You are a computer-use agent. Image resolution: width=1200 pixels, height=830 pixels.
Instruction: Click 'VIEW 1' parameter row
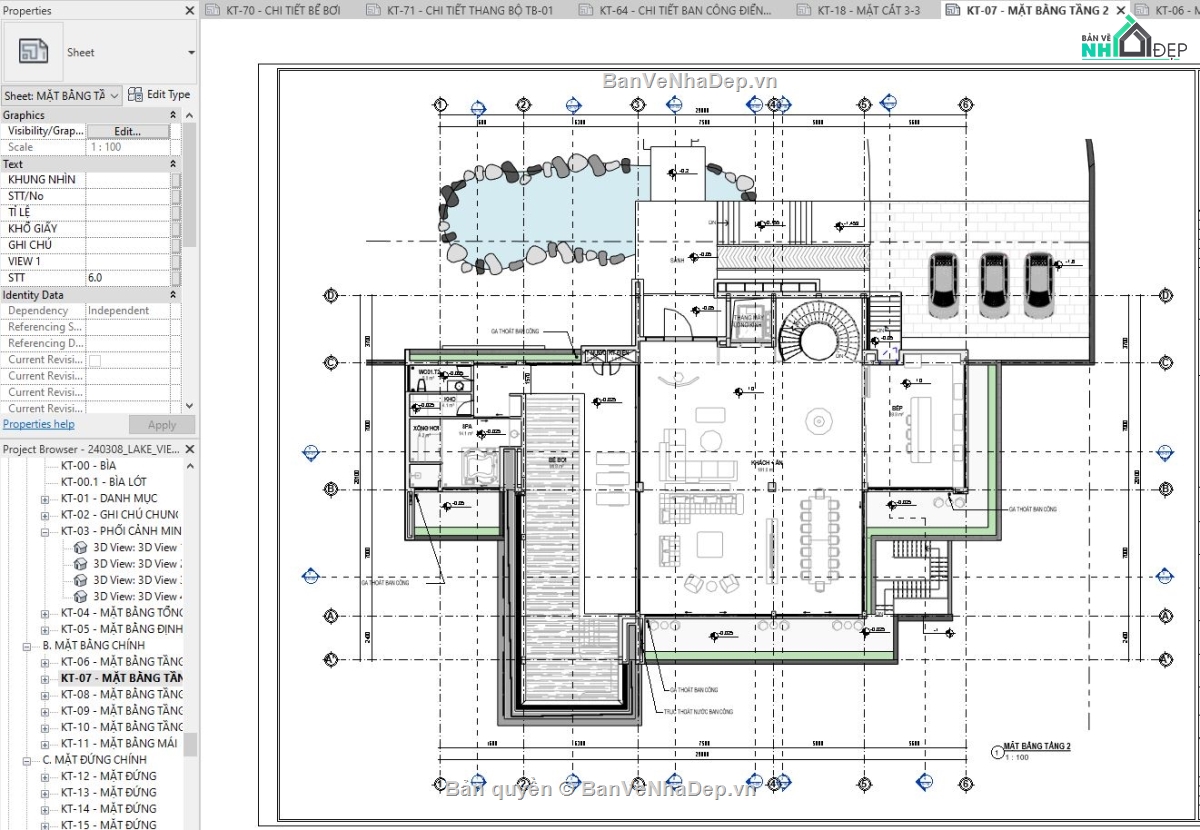coord(92,261)
